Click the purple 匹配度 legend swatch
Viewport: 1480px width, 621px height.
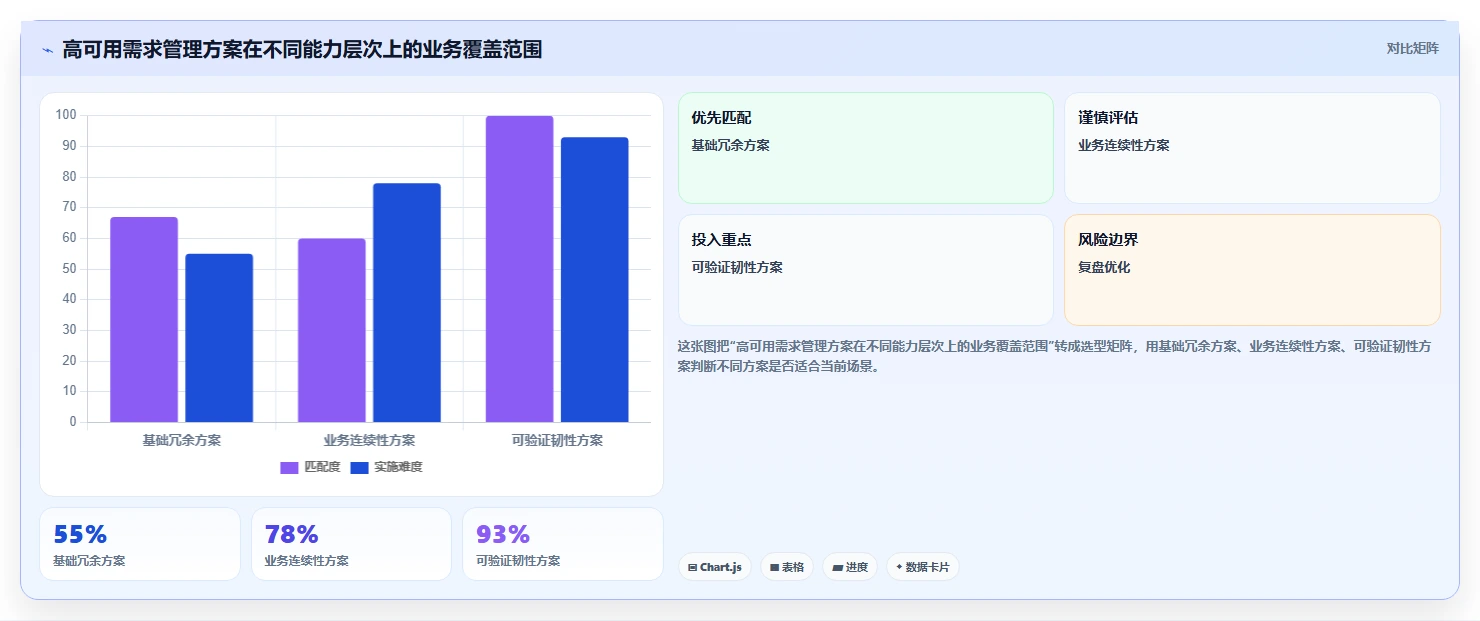tap(289, 467)
